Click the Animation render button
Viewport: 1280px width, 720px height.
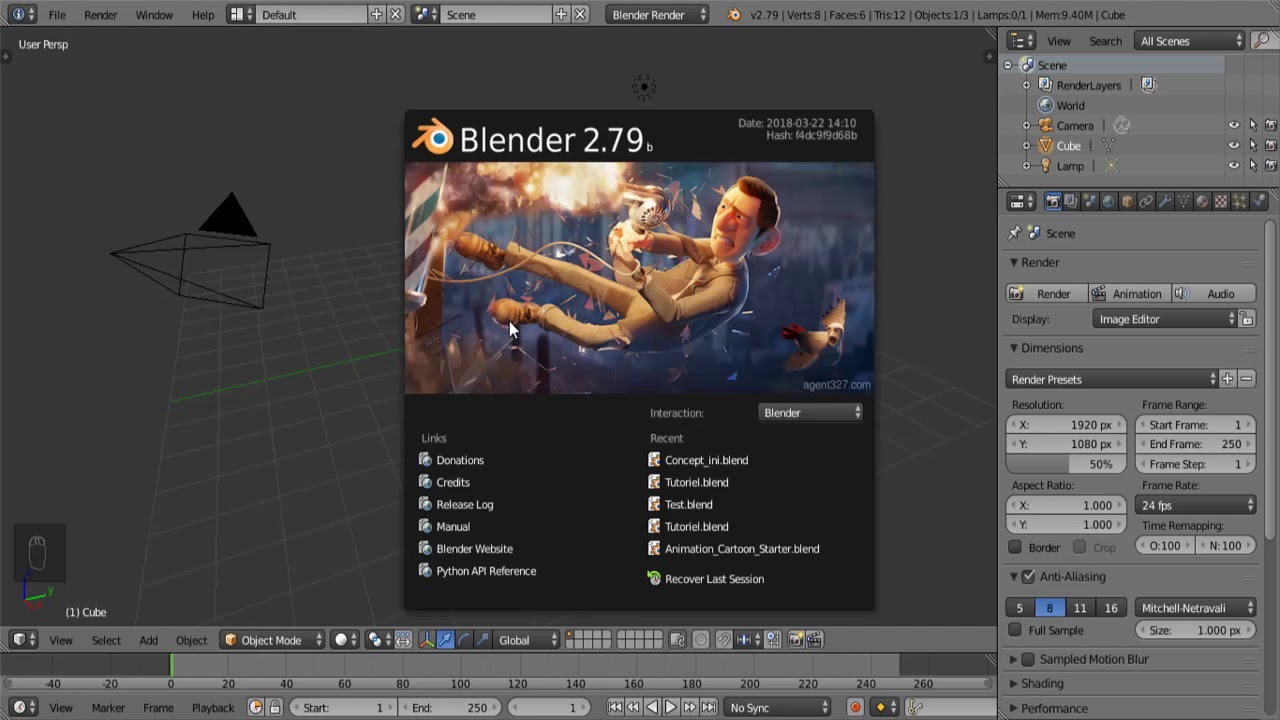pos(1128,293)
